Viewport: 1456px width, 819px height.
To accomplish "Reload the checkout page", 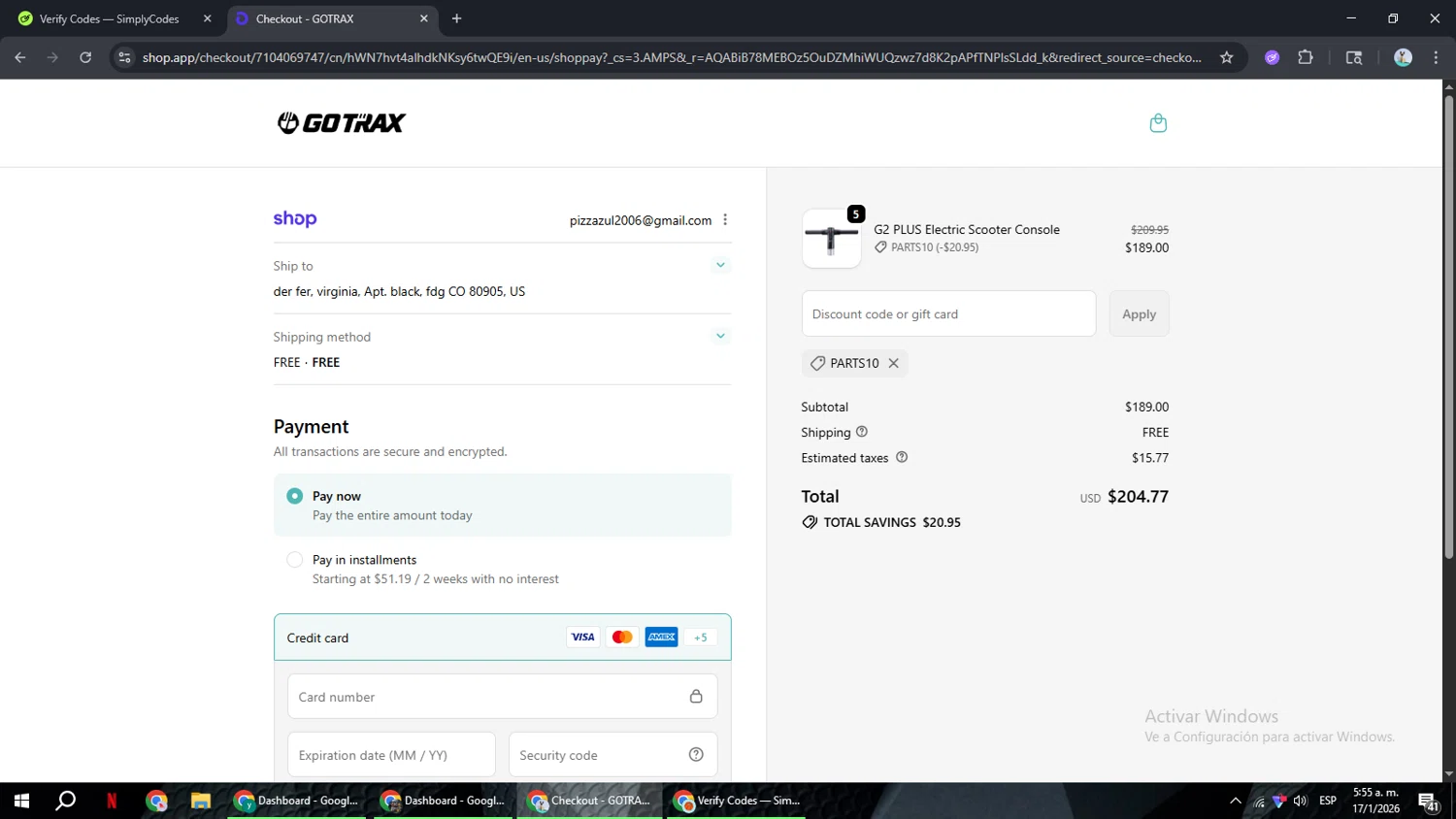I will point(85,57).
